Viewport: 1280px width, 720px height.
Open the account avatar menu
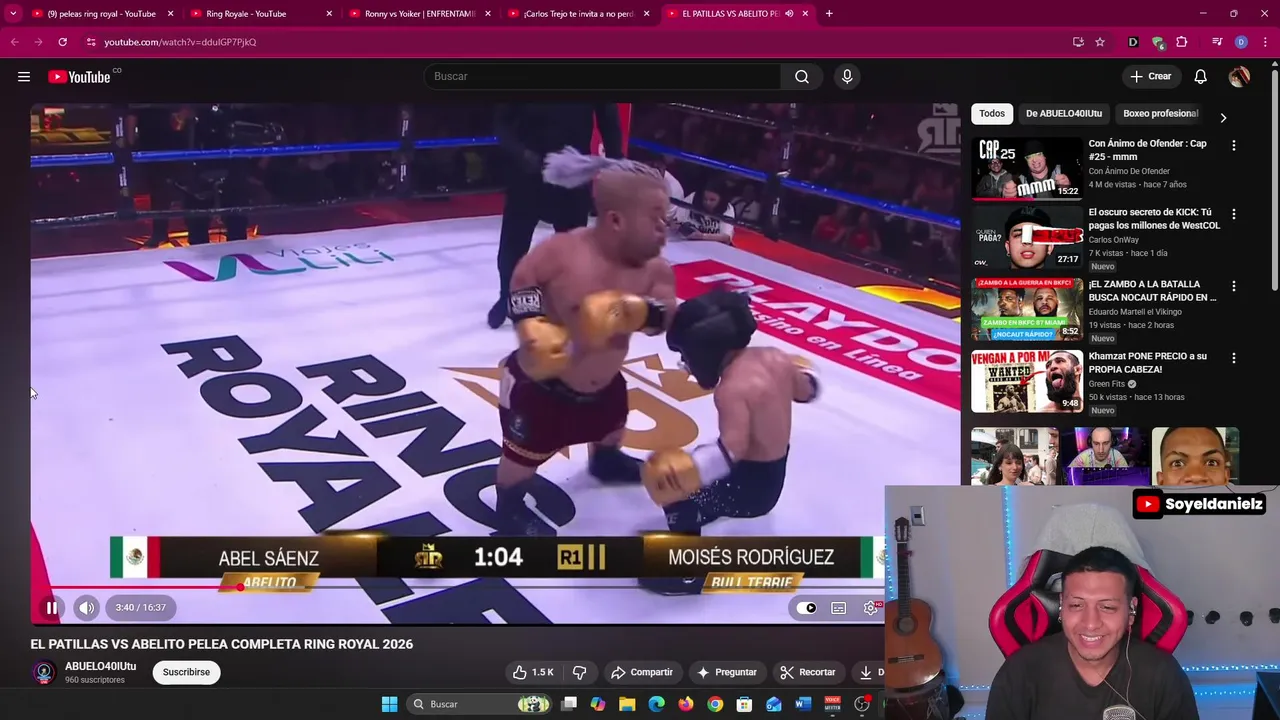(1239, 77)
